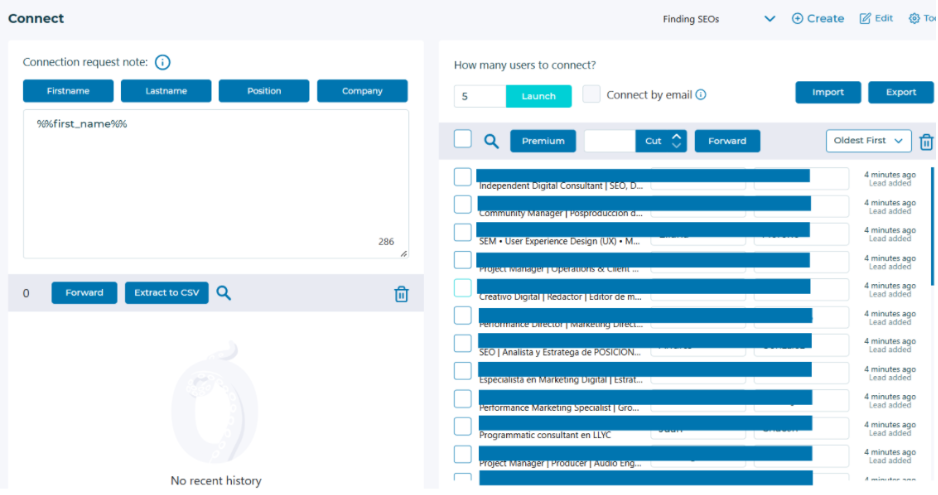Click Forward button in leads toolbar

pyautogui.click(x=727, y=141)
